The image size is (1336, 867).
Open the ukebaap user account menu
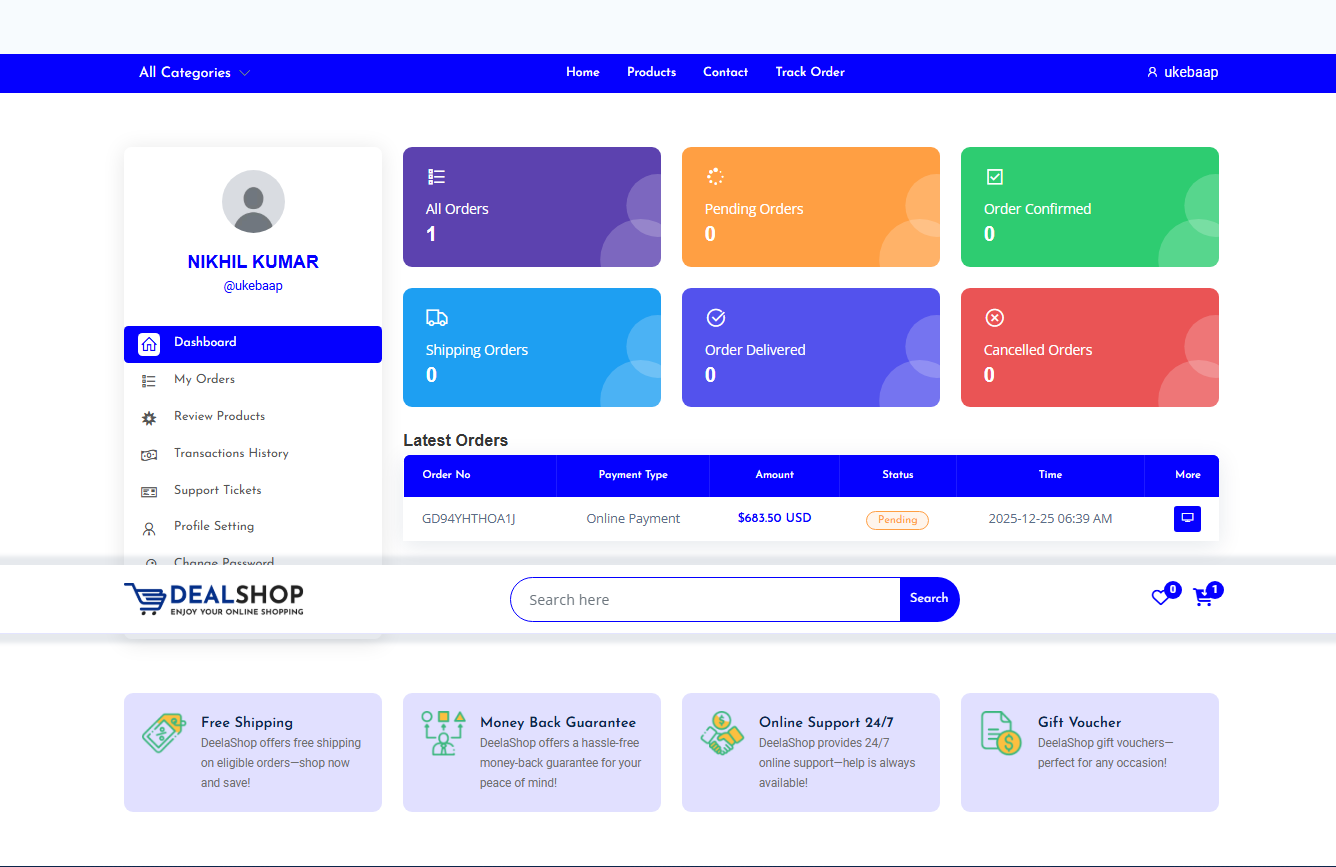point(1182,72)
